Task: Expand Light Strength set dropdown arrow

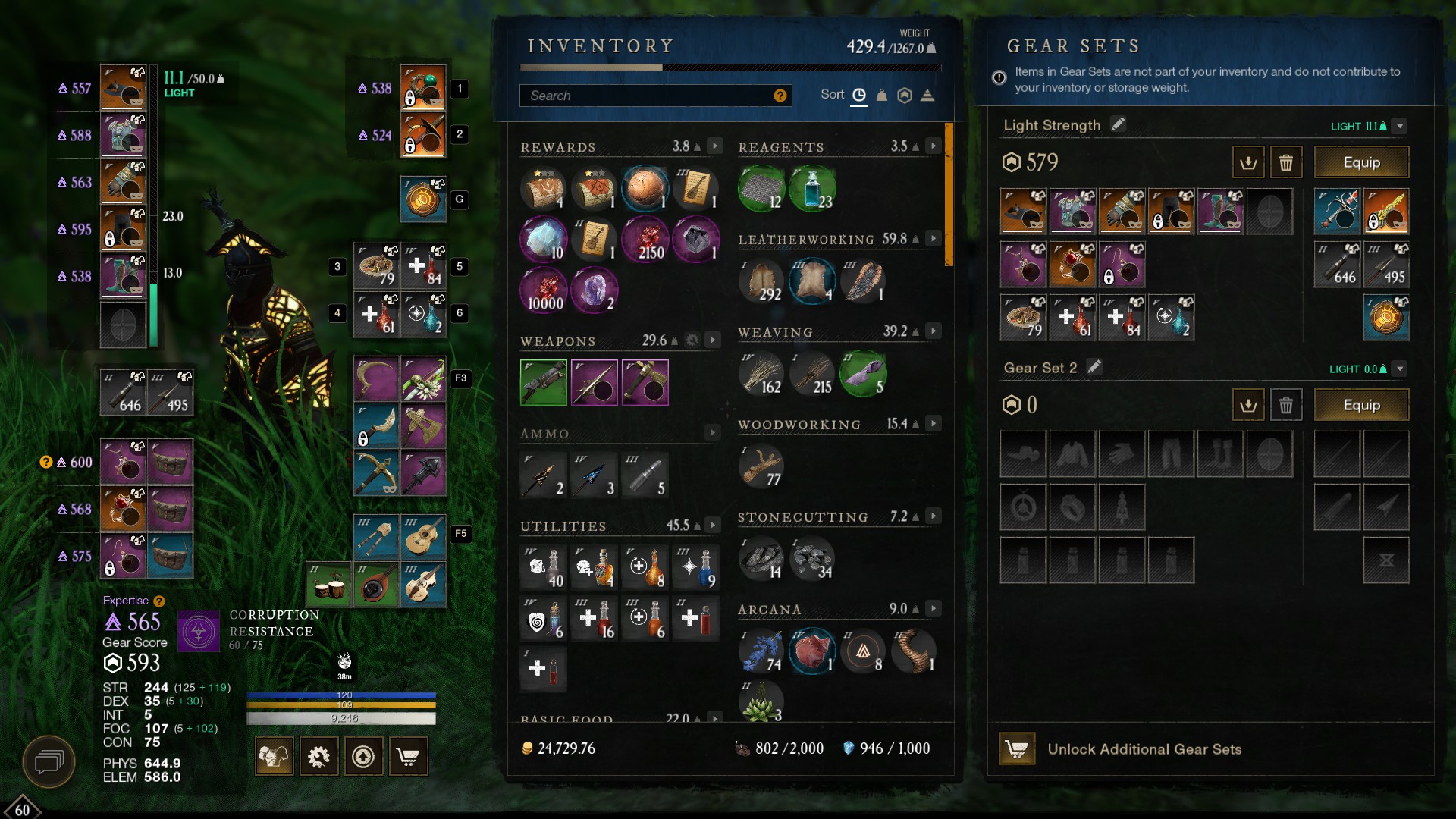Action: [1400, 126]
